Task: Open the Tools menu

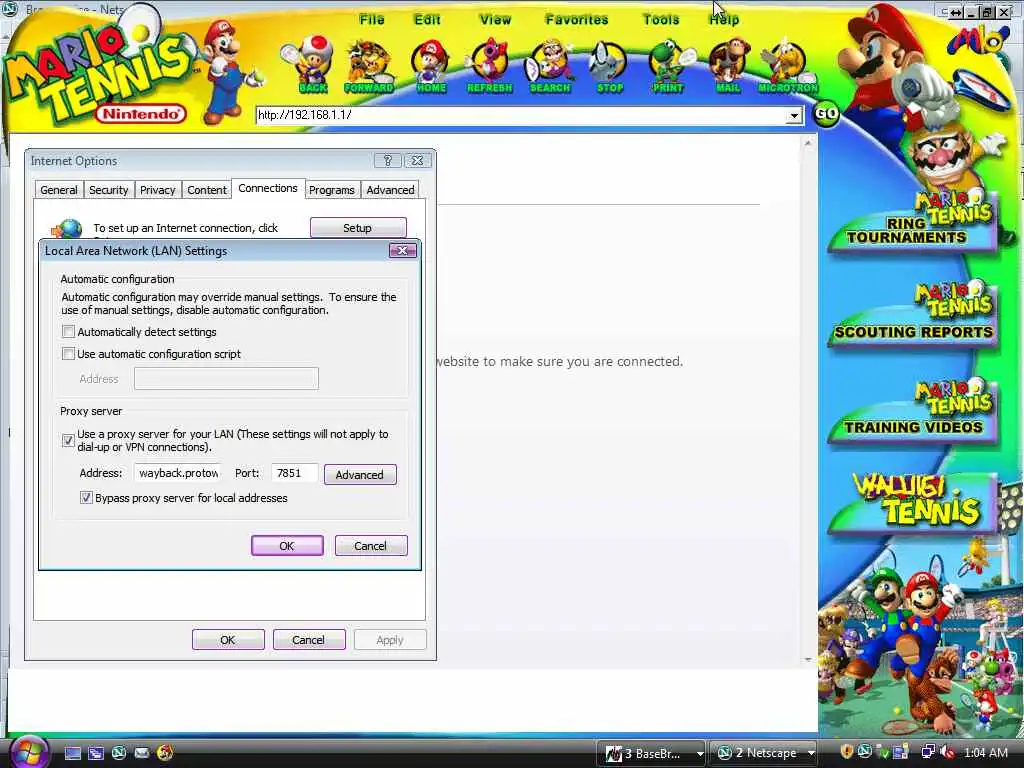Action: (x=661, y=20)
